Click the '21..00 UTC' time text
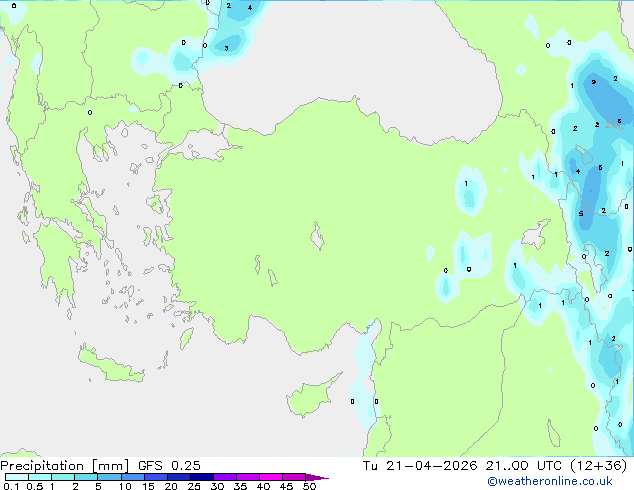This screenshot has height=490, width=634. pos(524,466)
